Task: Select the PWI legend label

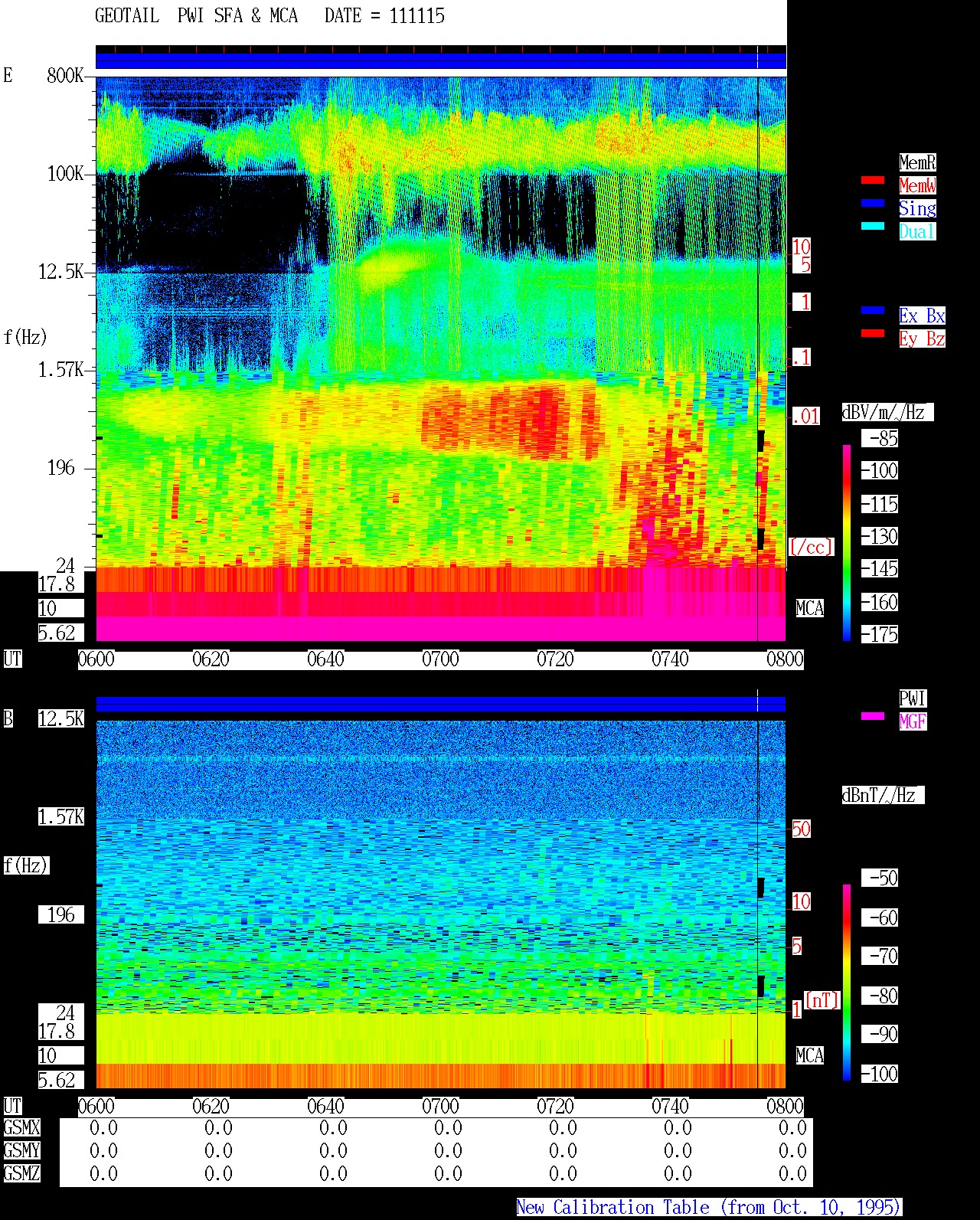Action: pos(913,698)
